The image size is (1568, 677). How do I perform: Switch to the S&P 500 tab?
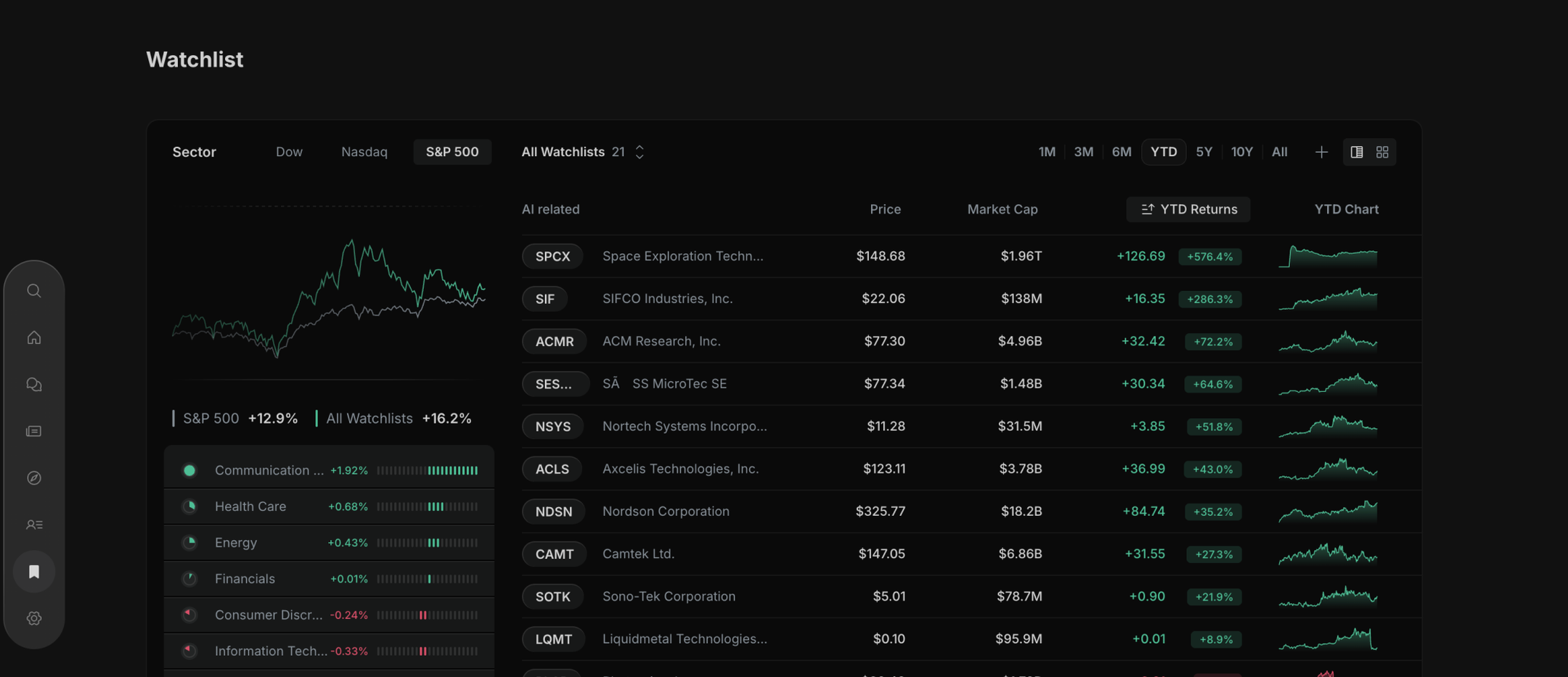452,152
